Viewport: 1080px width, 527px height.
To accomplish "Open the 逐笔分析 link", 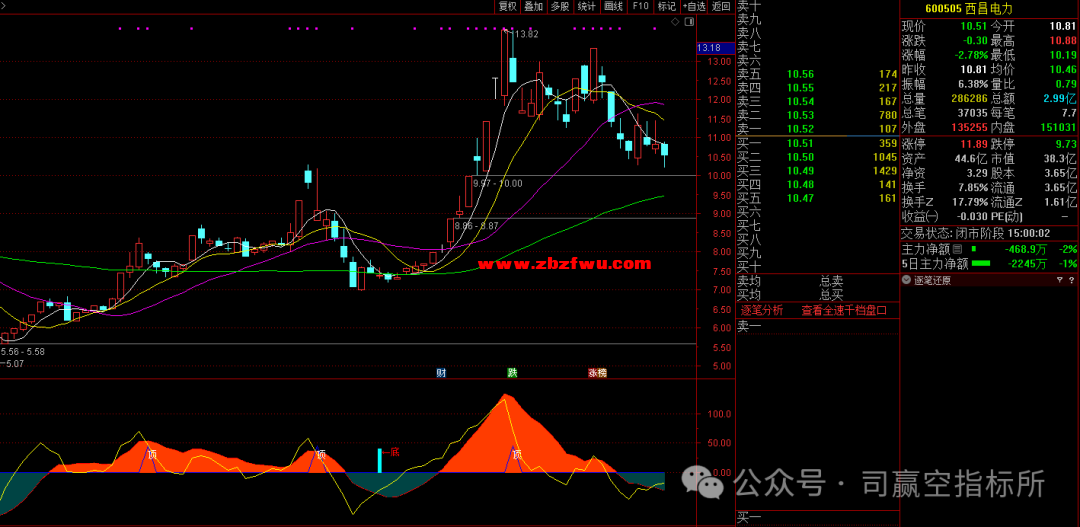I will tap(762, 310).
